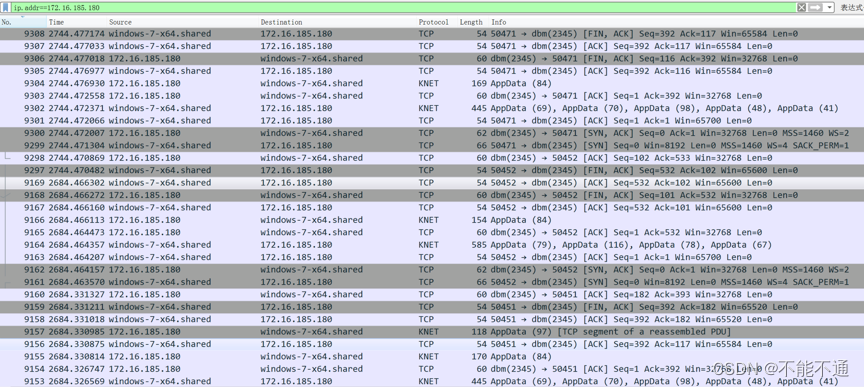Open the 表达式 expression builder

point(851,8)
